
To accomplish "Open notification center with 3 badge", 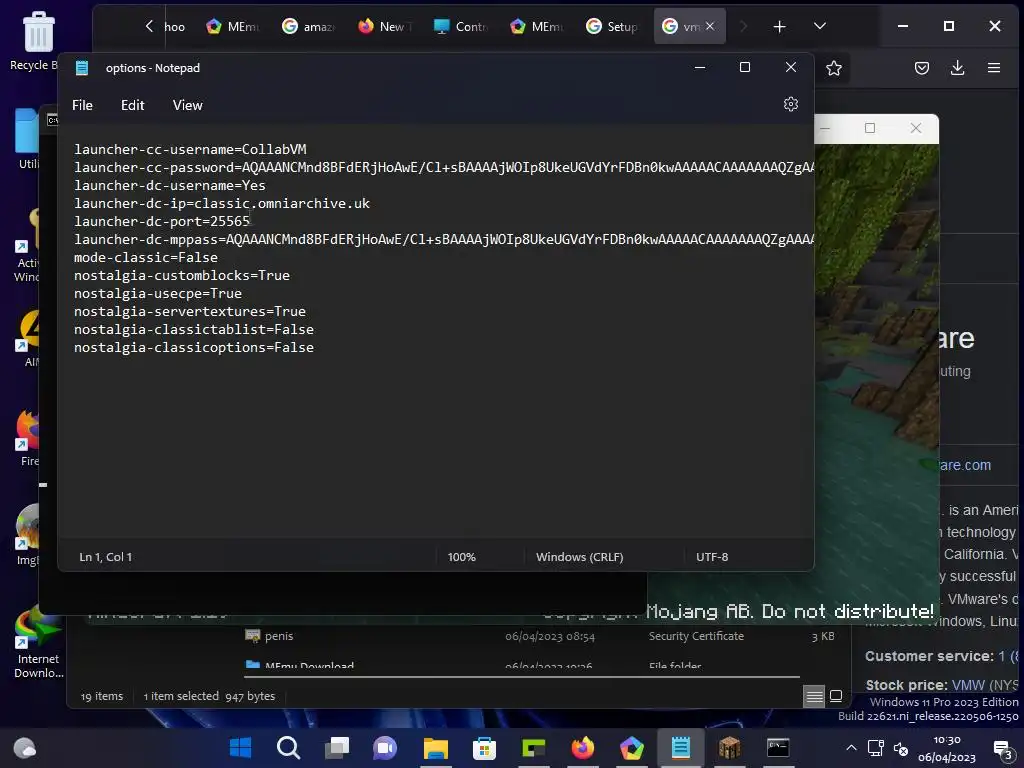I will click(1002, 749).
